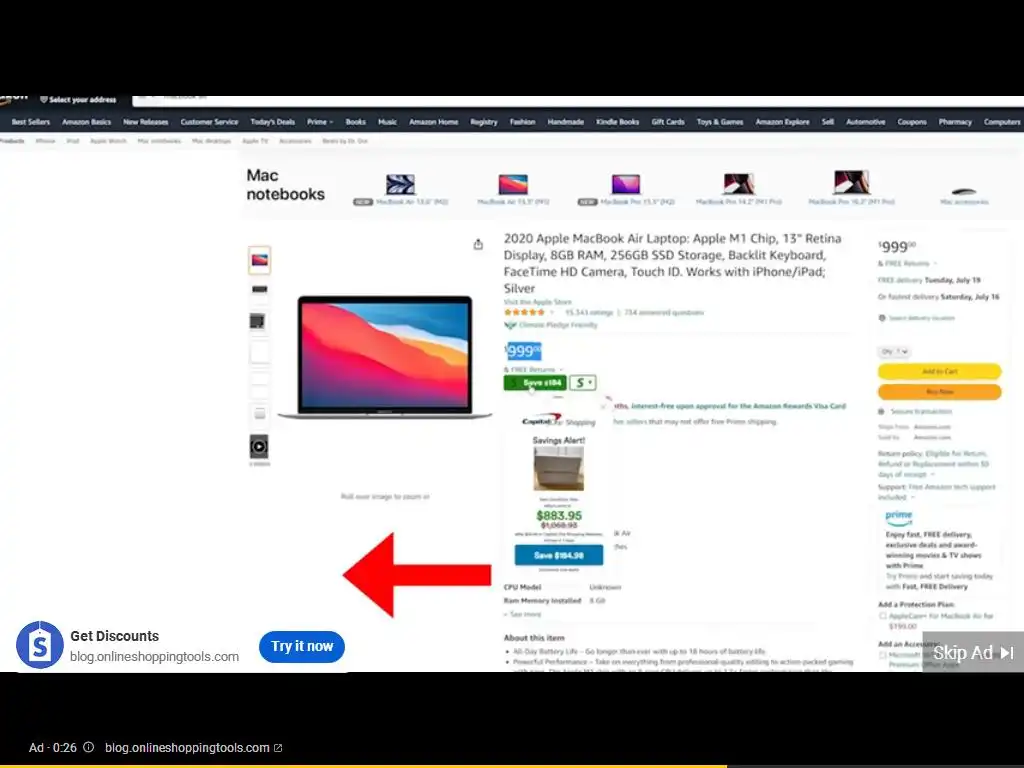Select the third product thumbnail
1024x768 pixels.
pos(258,321)
